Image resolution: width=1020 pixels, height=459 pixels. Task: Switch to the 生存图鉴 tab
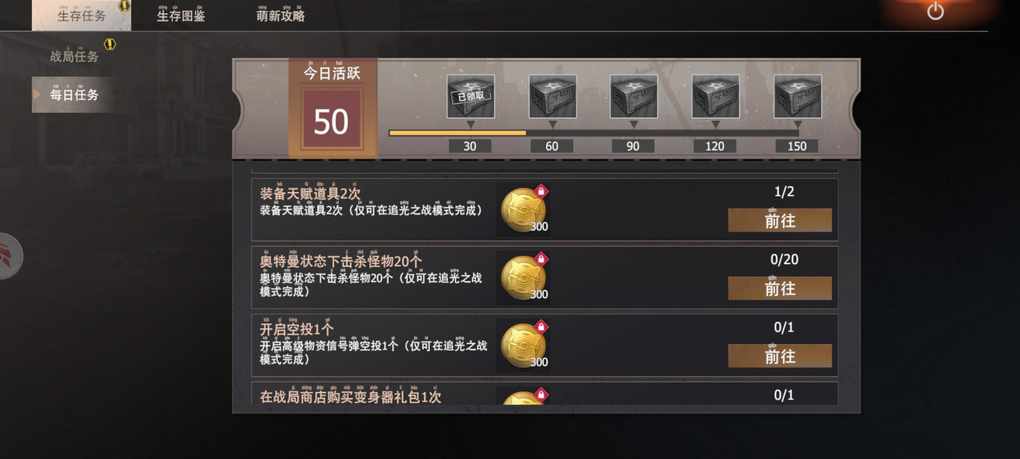[181, 16]
